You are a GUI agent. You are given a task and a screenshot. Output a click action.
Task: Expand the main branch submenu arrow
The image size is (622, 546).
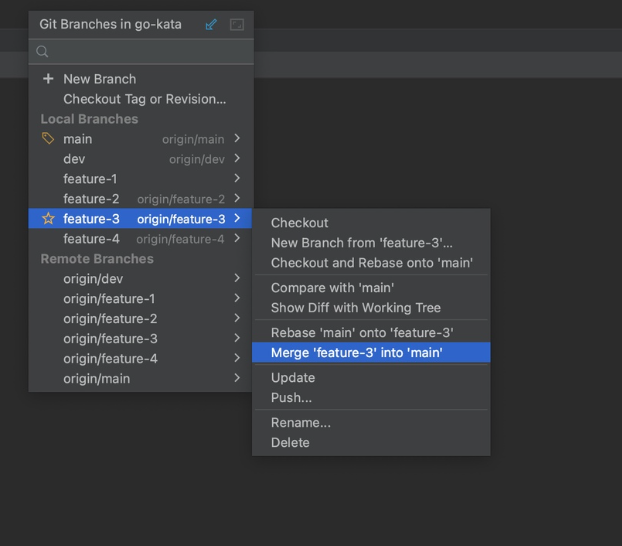[237, 139]
